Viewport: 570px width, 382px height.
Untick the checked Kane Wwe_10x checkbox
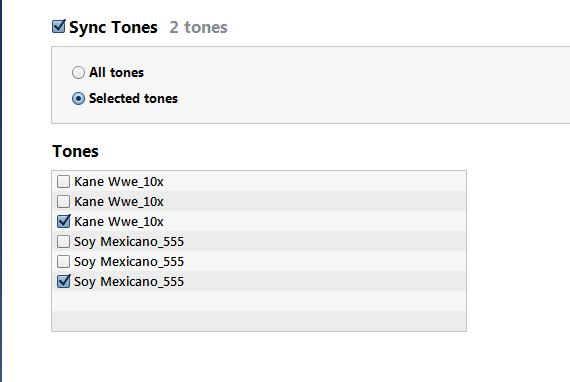point(63,221)
